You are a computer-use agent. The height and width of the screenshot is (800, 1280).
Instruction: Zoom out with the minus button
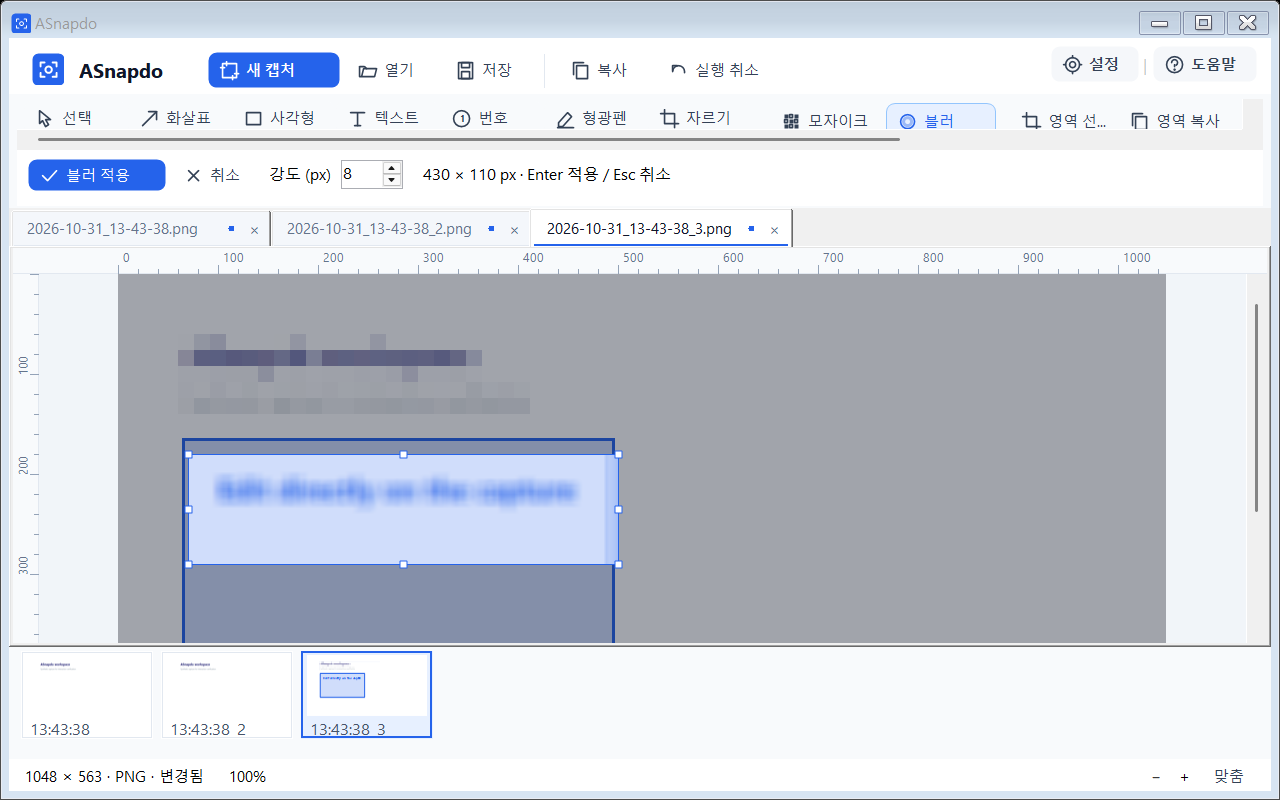click(1156, 777)
